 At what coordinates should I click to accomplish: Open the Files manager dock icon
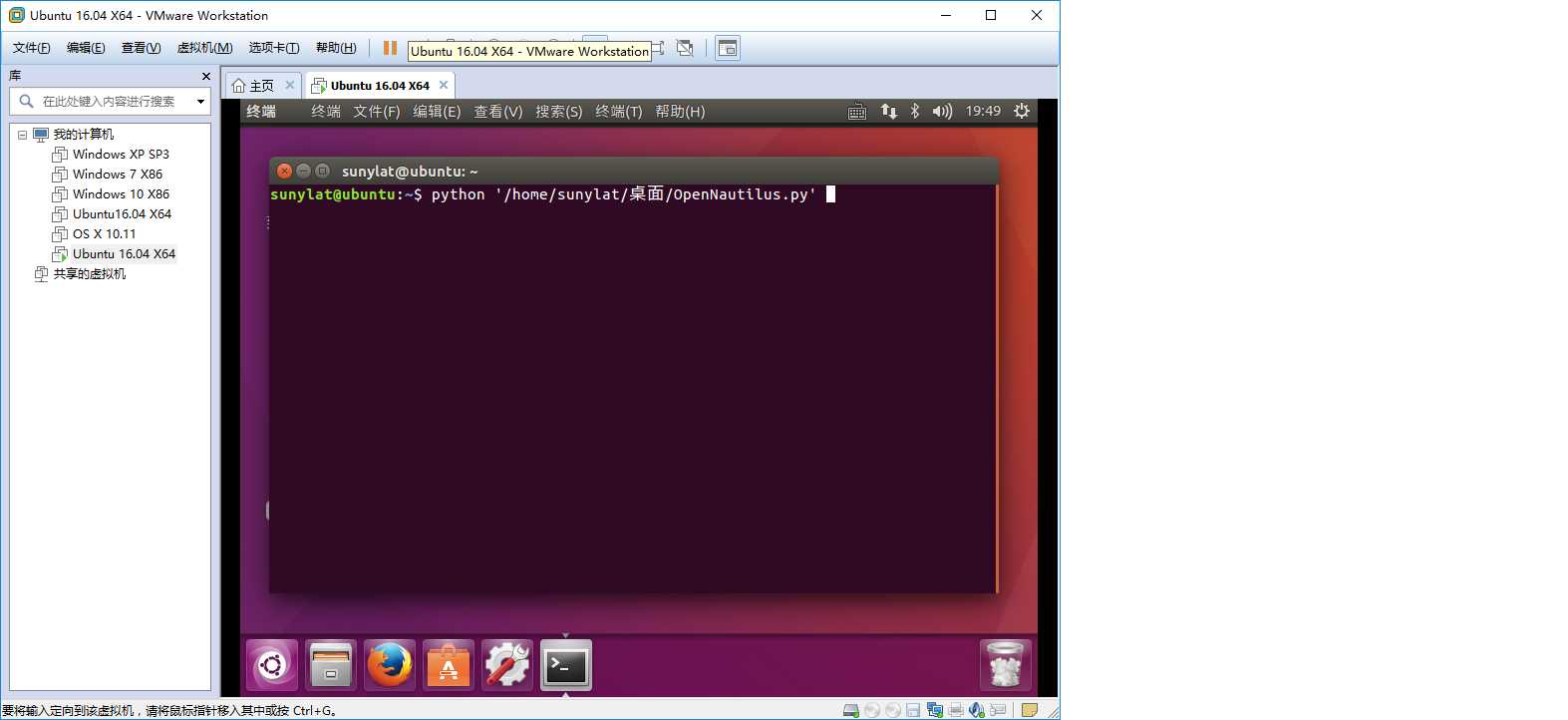tap(331, 665)
